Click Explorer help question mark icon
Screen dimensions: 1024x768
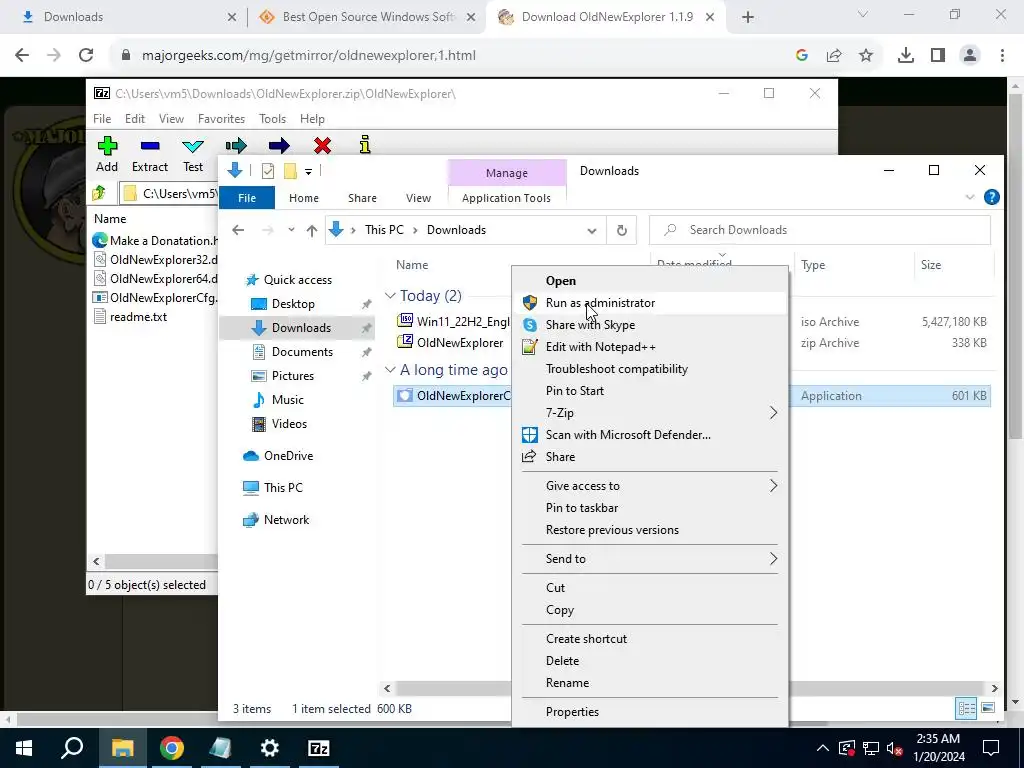[991, 197]
